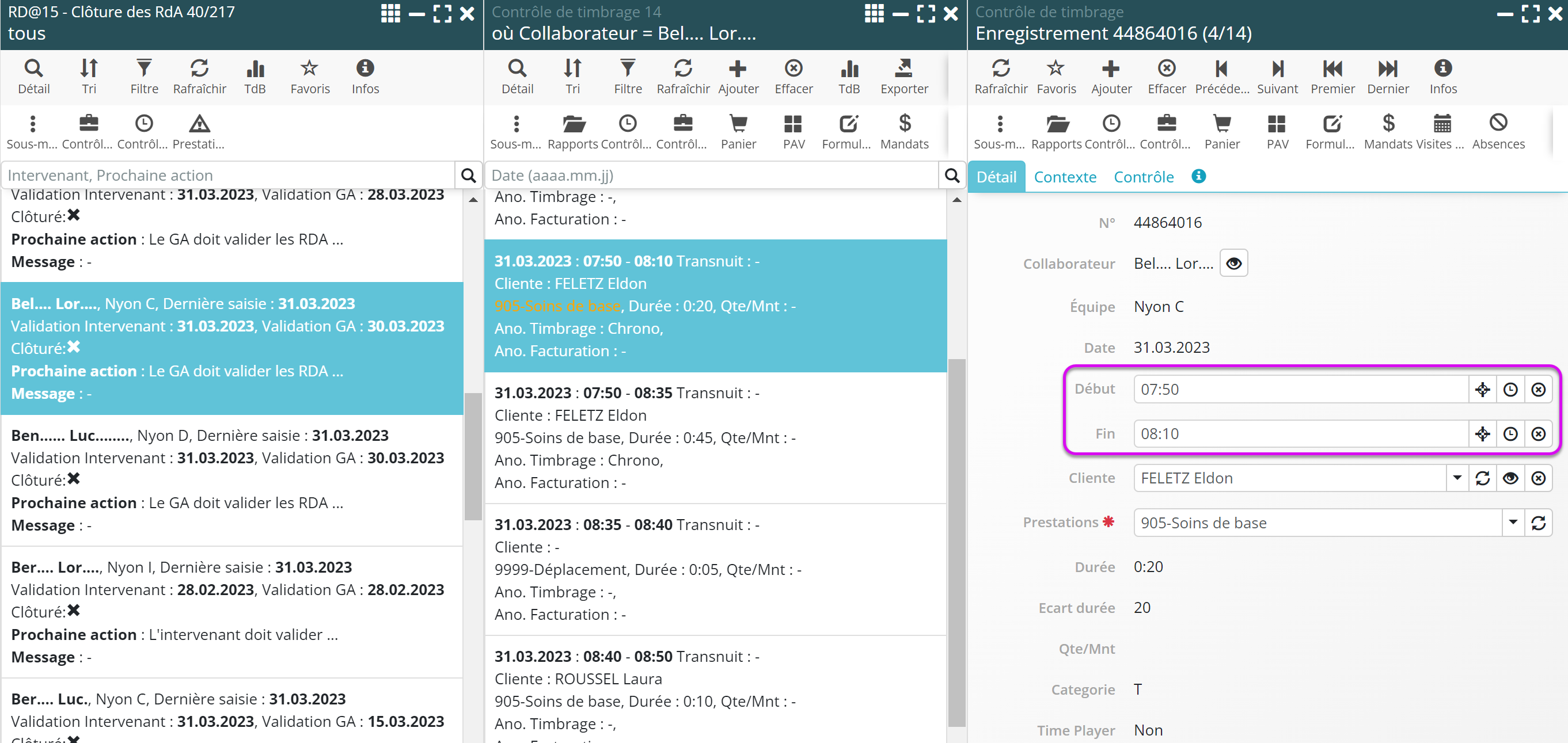1568x743 pixels.
Task: Click search button beside the Date field
Action: pyautogui.click(x=952, y=176)
